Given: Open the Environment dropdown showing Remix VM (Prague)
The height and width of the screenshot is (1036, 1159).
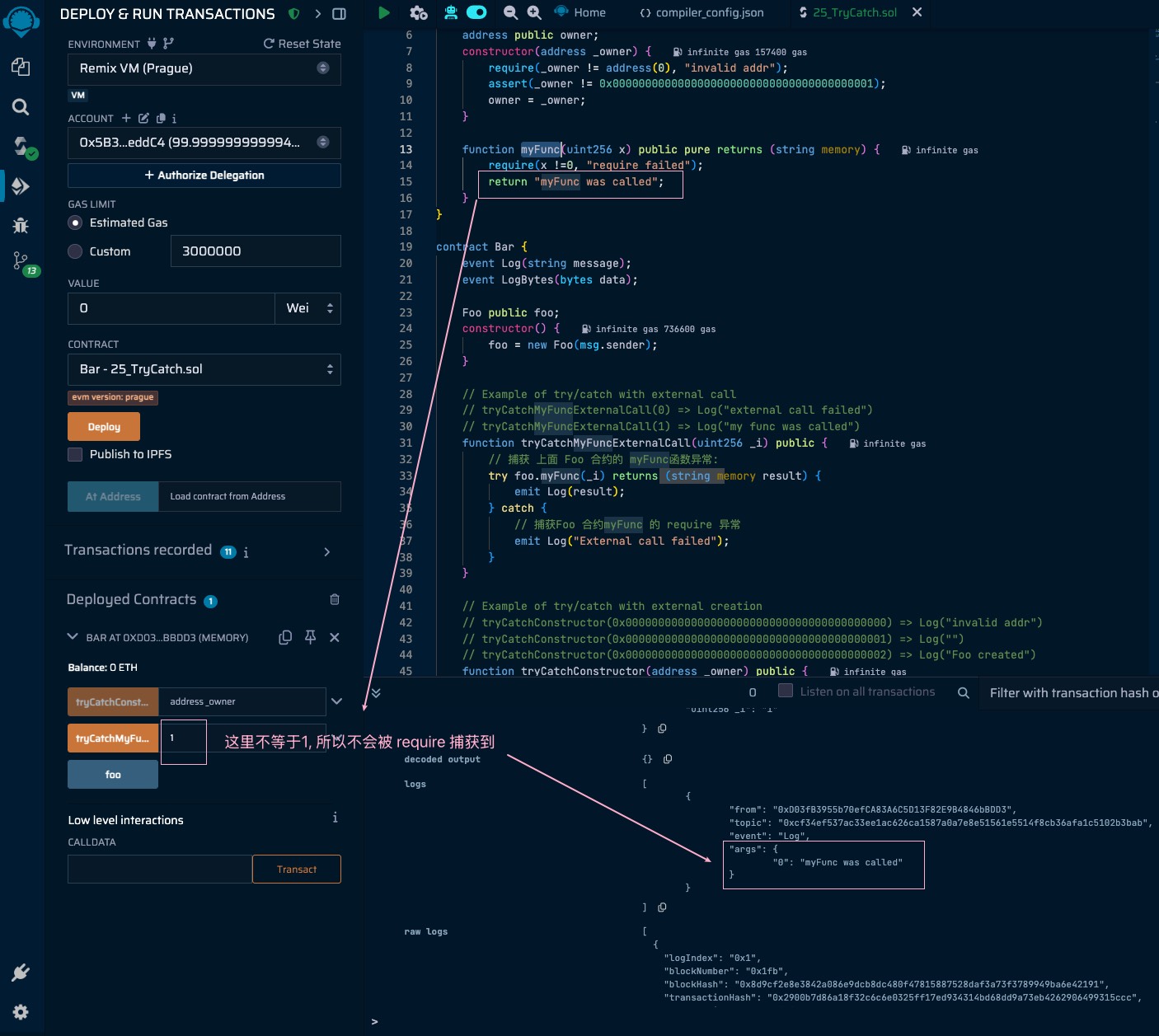Looking at the screenshot, I should click(x=203, y=69).
